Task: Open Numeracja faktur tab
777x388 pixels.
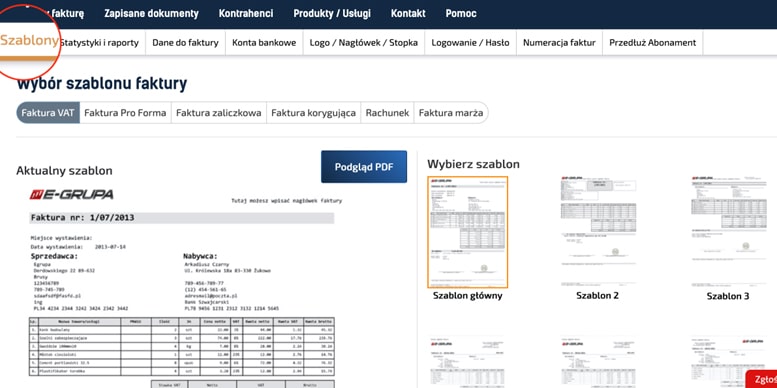Action: pyautogui.click(x=559, y=43)
